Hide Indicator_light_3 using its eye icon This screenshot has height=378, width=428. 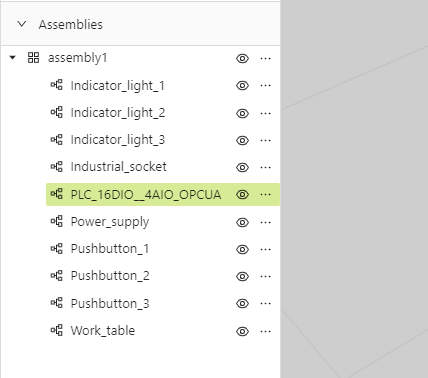click(x=242, y=140)
